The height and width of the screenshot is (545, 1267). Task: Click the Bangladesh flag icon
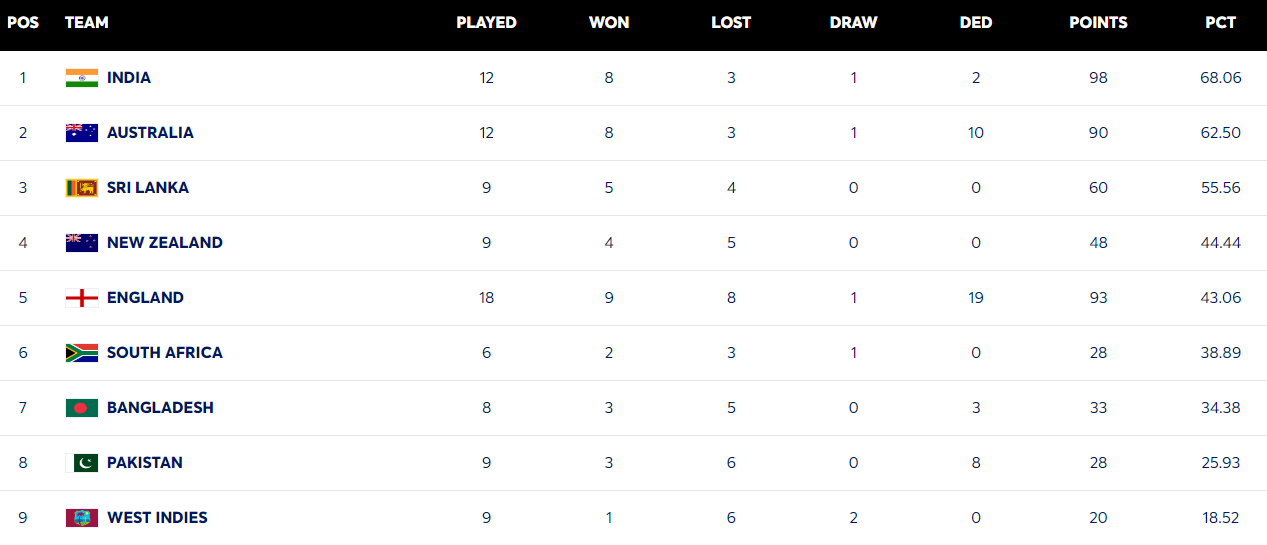[x=82, y=408]
